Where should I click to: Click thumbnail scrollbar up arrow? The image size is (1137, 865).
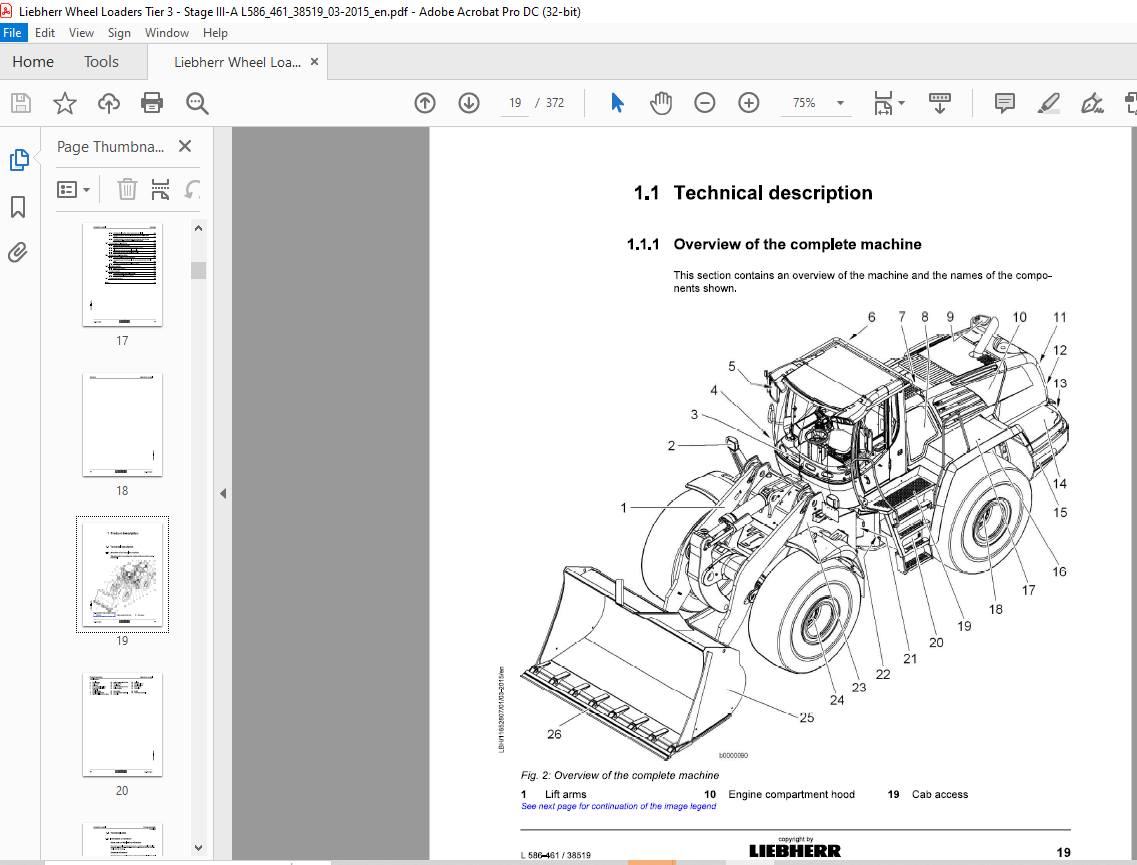(199, 228)
